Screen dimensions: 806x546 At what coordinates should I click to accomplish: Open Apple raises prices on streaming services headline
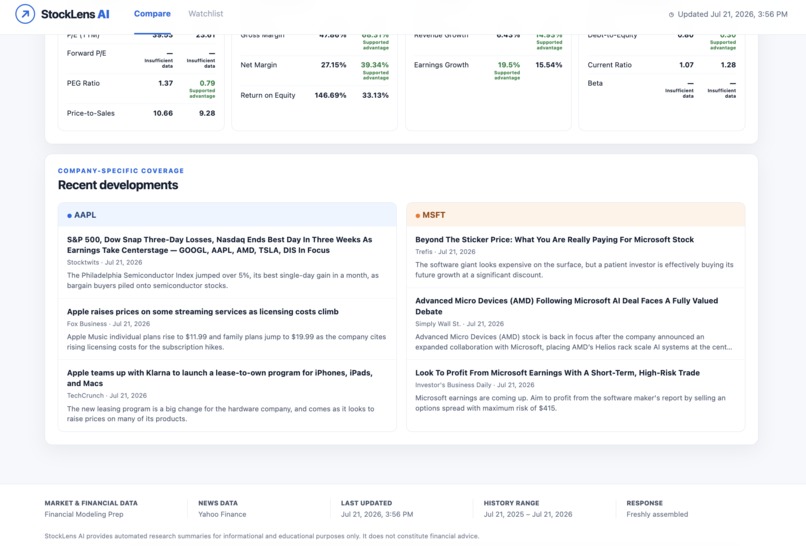(203, 312)
